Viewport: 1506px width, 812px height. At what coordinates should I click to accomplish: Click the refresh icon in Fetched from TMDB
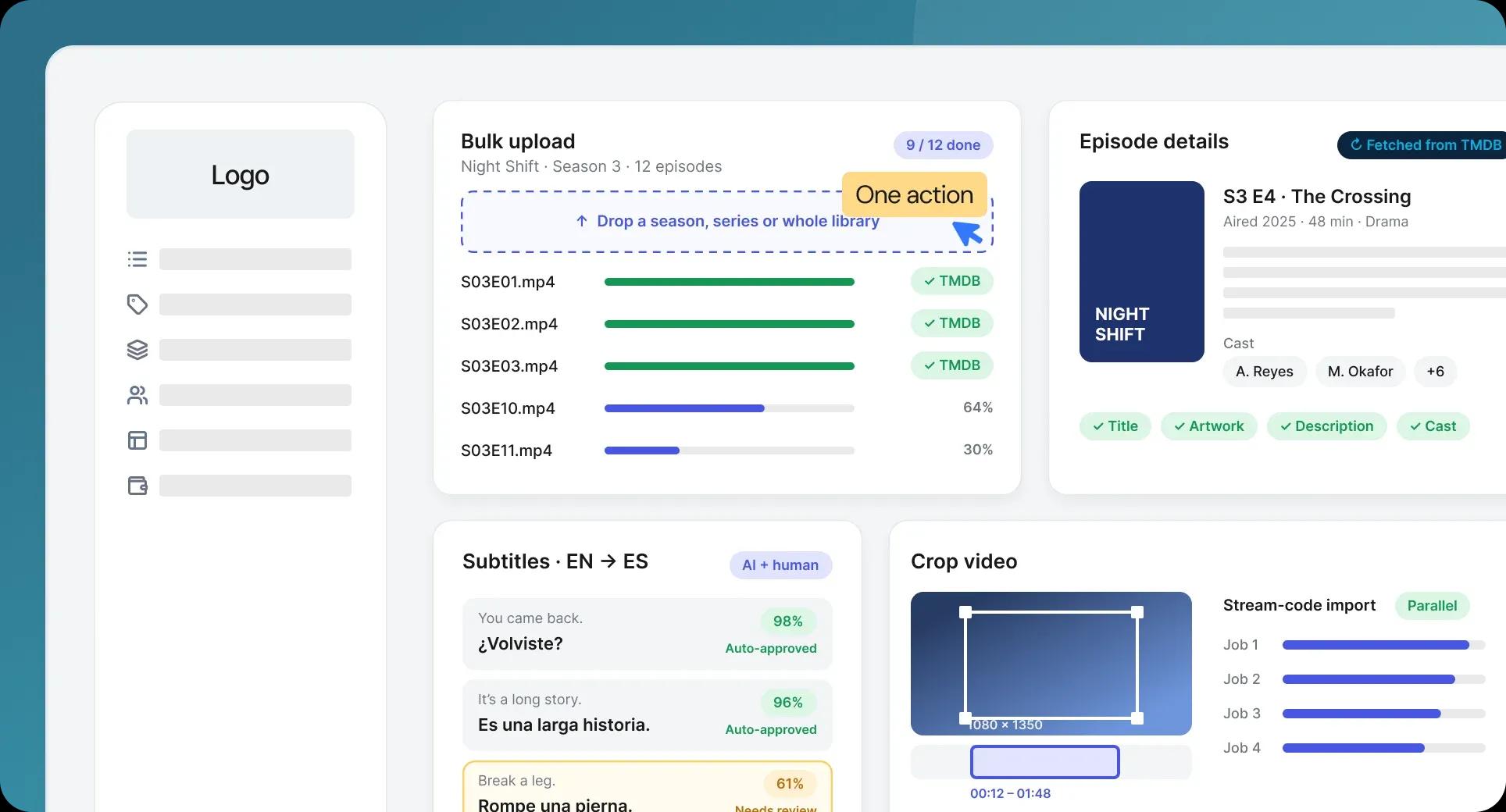pos(1356,144)
